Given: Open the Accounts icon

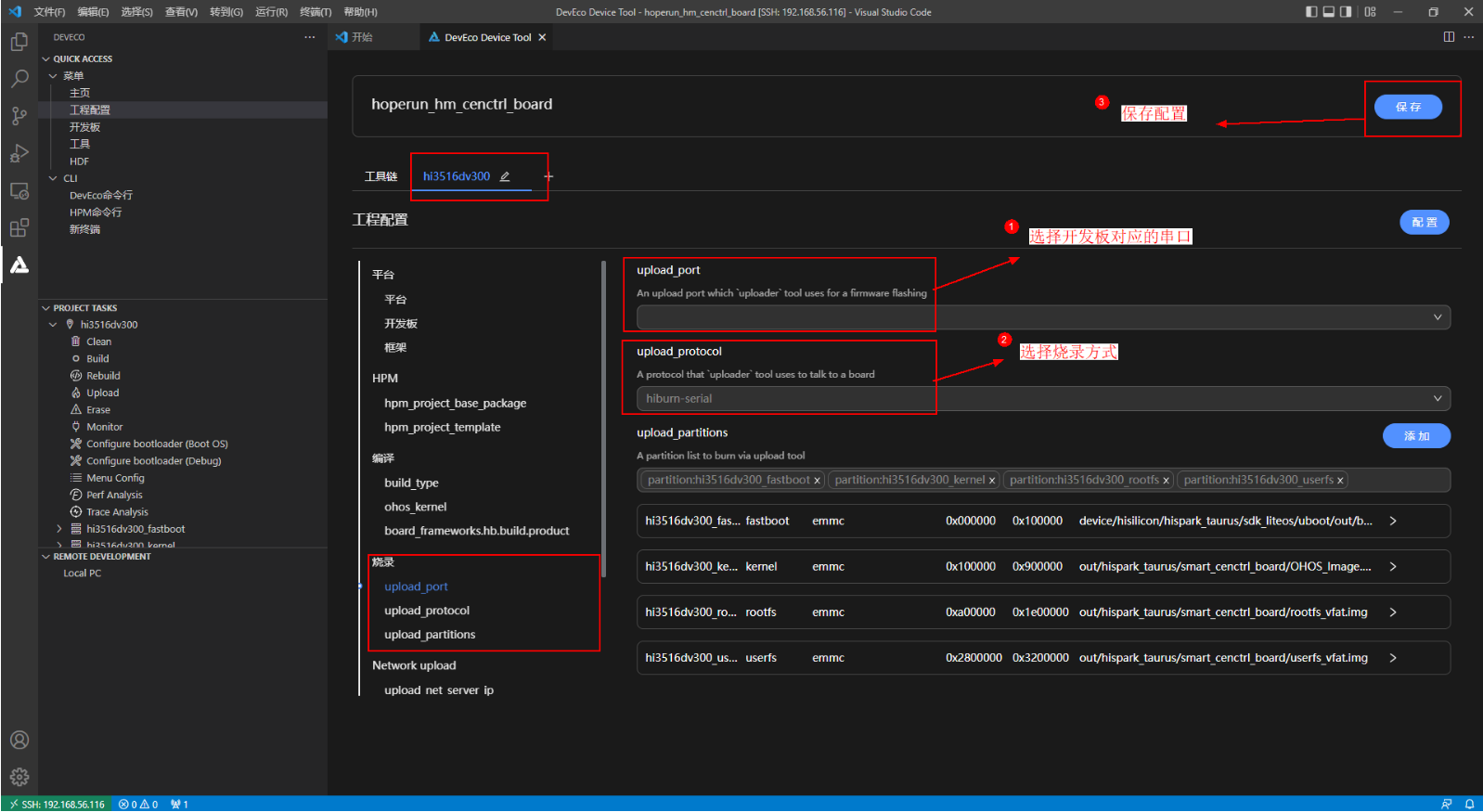Looking at the screenshot, I should pyautogui.click(x=19, y=740).
